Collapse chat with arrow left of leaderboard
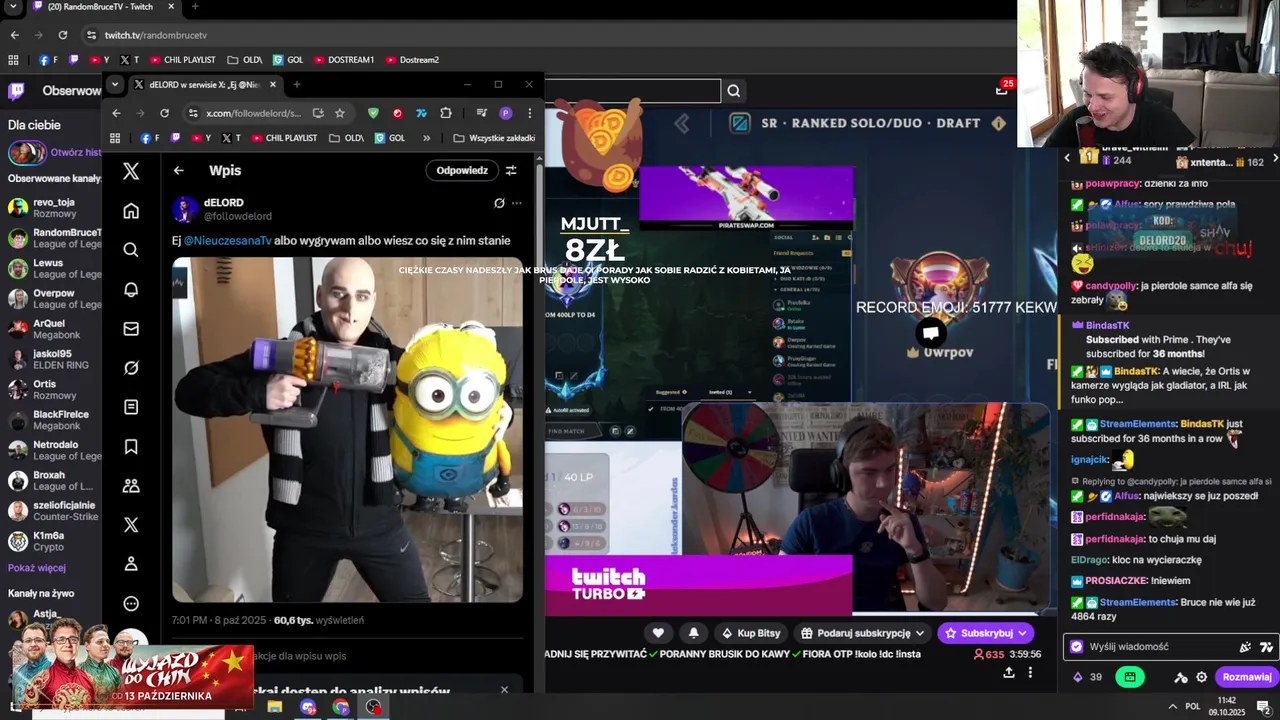Screen dimensions: 1280x720 click(x=1066, y=158)
